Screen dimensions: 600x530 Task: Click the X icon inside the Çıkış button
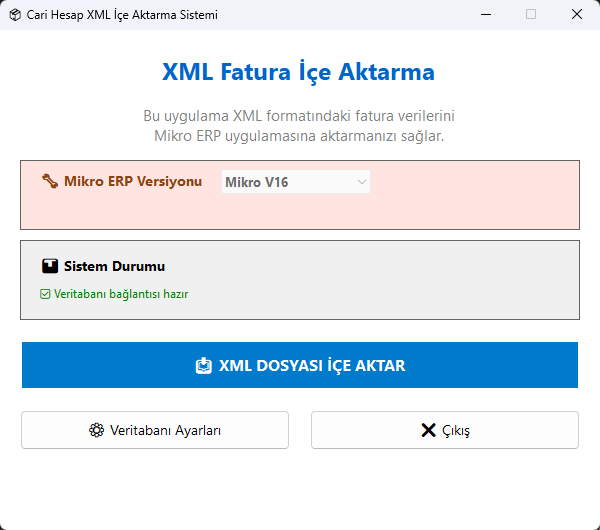click(x=428, y=431)
